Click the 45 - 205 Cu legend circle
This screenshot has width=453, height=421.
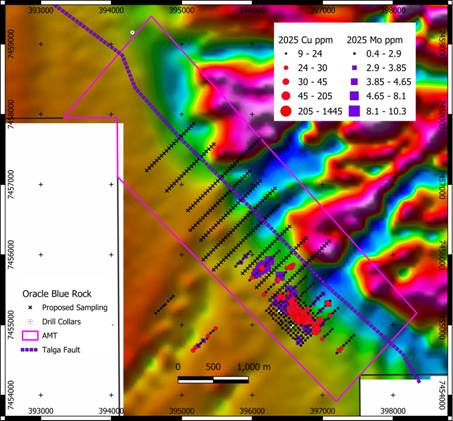[286, 96]
